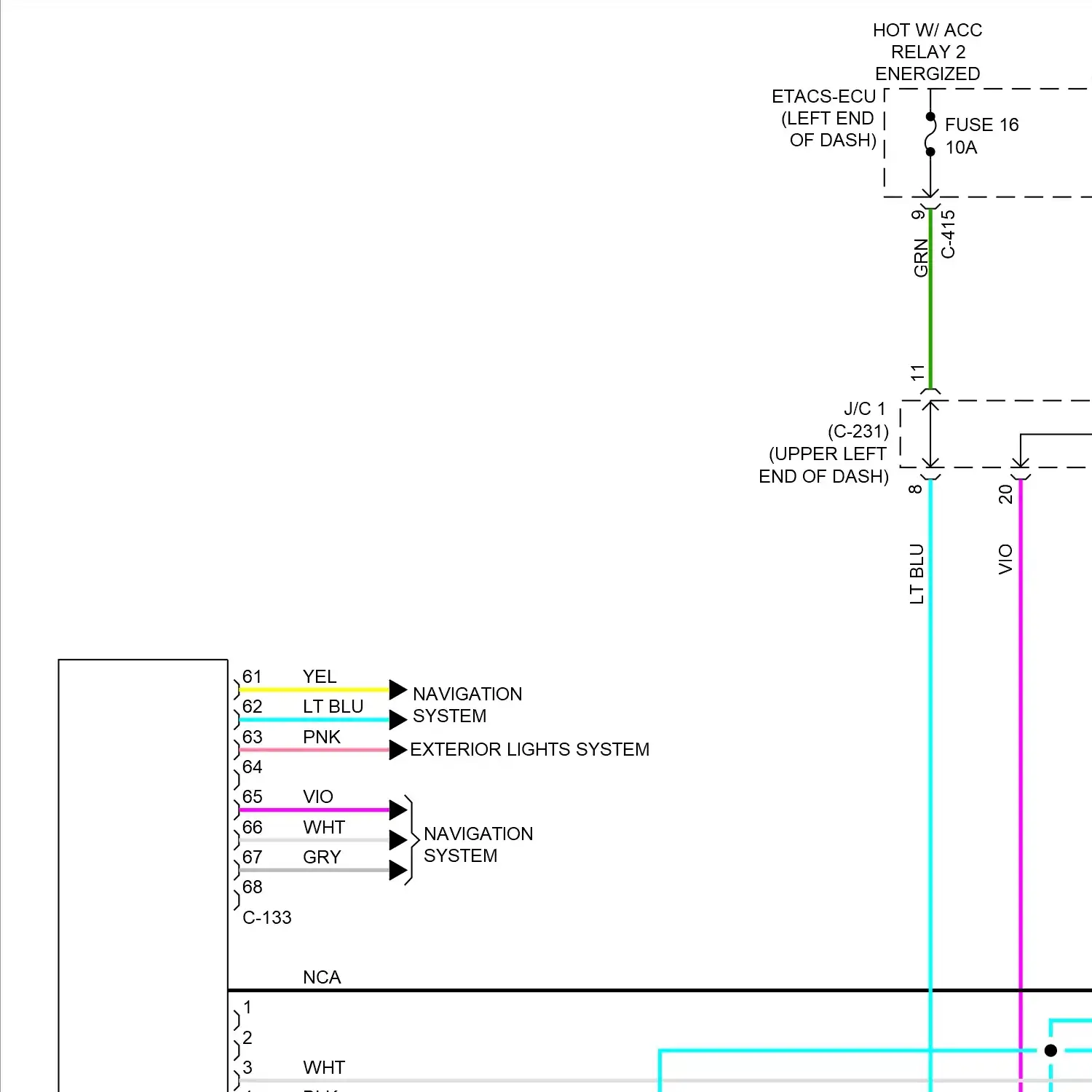This screenshot has width=1092, height=1092.
Task: Click the arrowhead on pin 62 wire
Action: click(x=398, y=720)
